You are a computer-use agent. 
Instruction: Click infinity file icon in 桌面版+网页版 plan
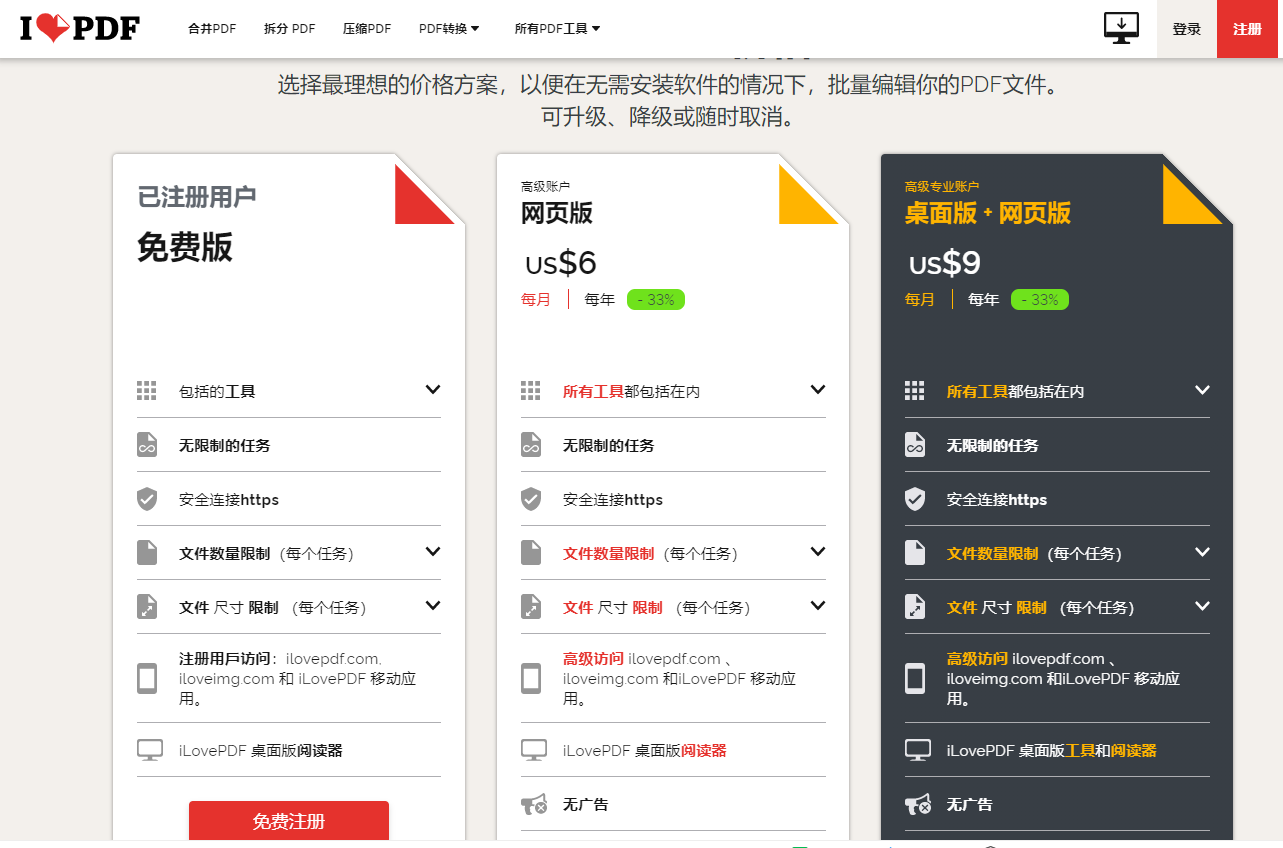coord(915,445)
